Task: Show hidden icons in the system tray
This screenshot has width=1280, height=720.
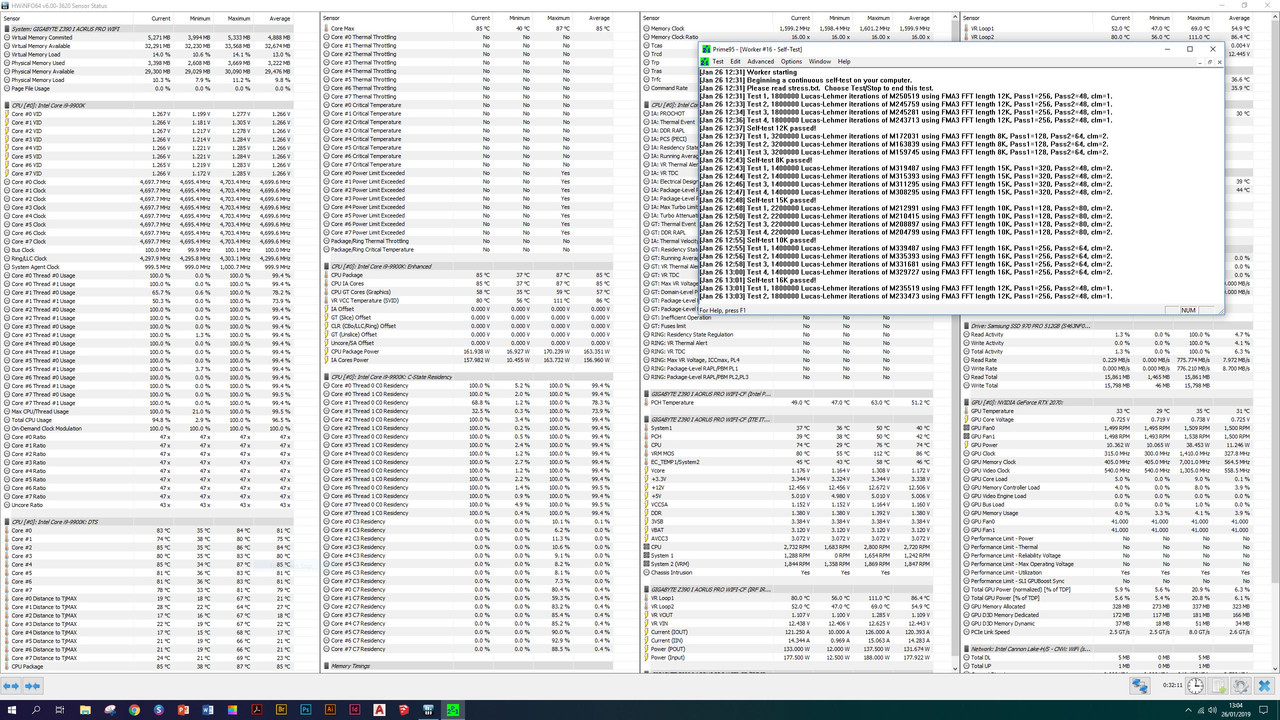Action: pos(1188,709)
